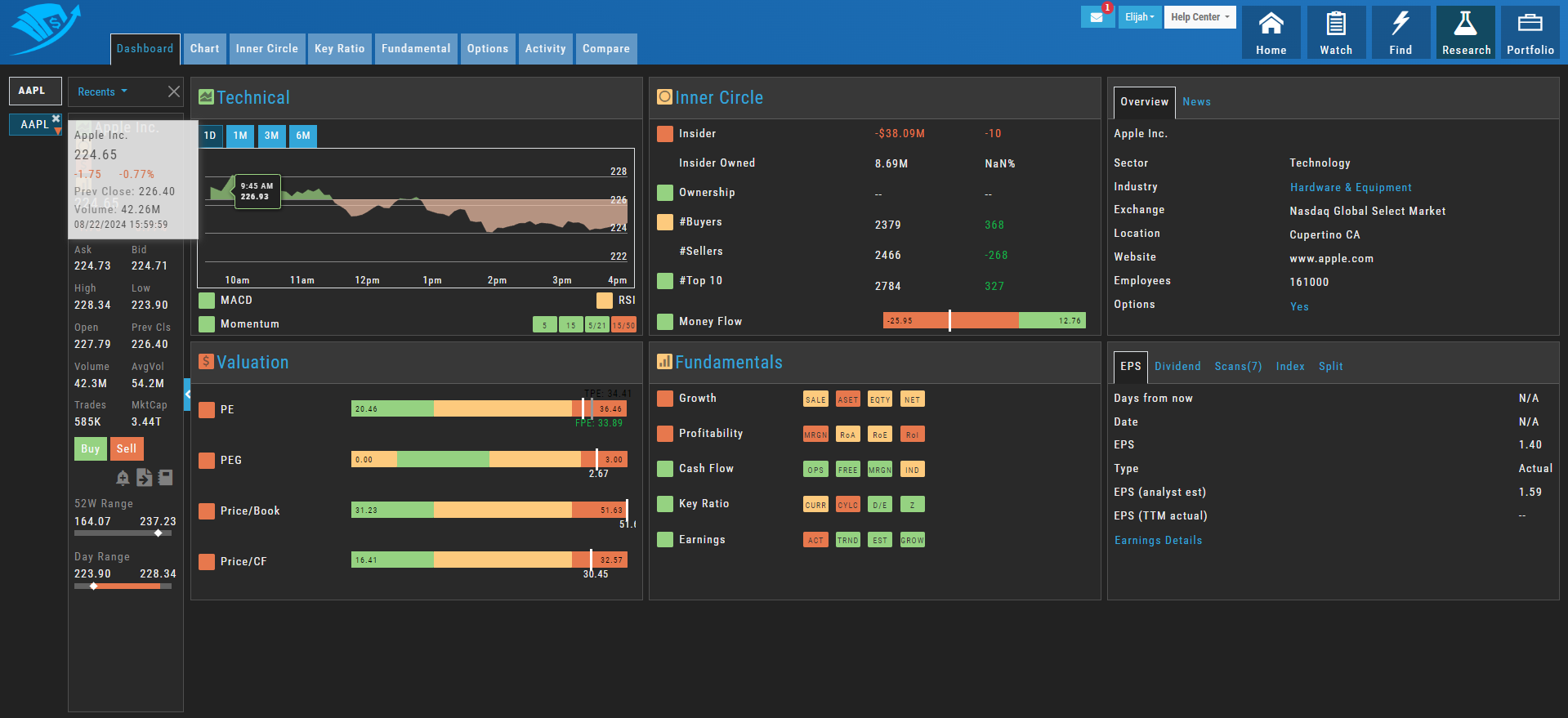This screenshot has height=718, width=1568.
Task: Open the Find lightning bolt icon
Action: [1400, 33]
